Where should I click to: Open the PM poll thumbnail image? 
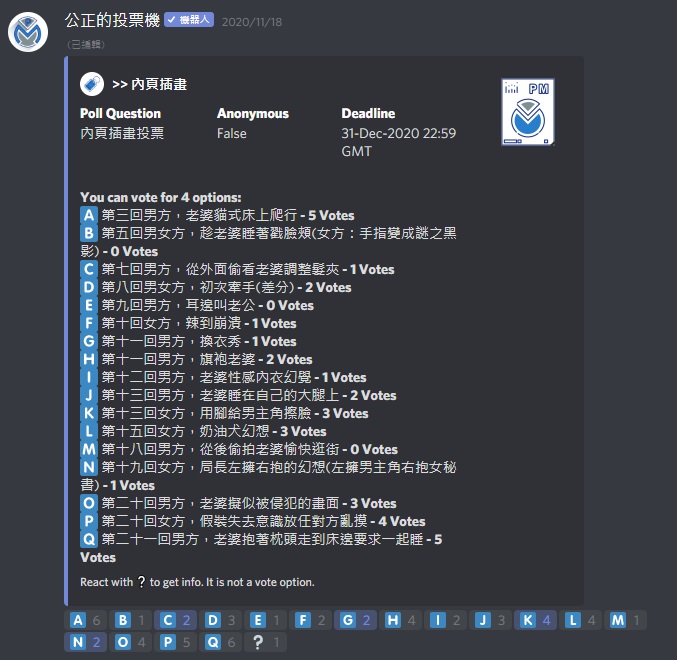[x=528, y=112]
